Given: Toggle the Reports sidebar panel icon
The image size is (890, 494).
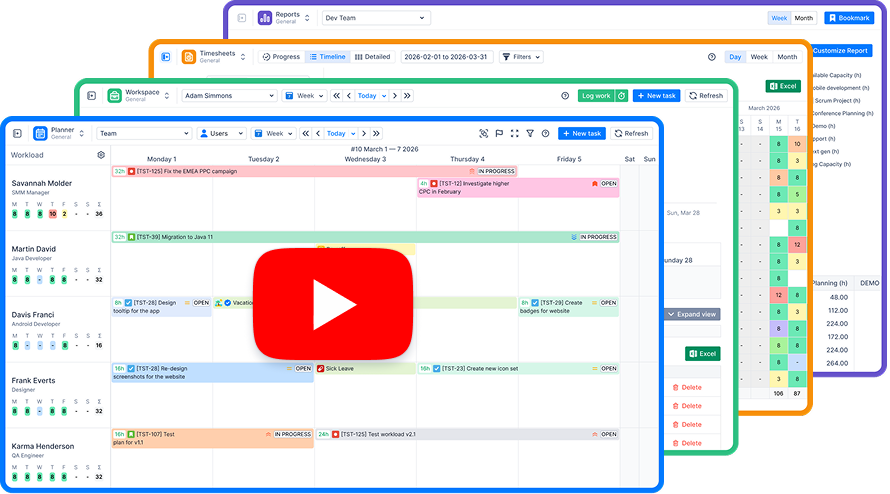Looking at the screenshot, I should click(242, 18).
